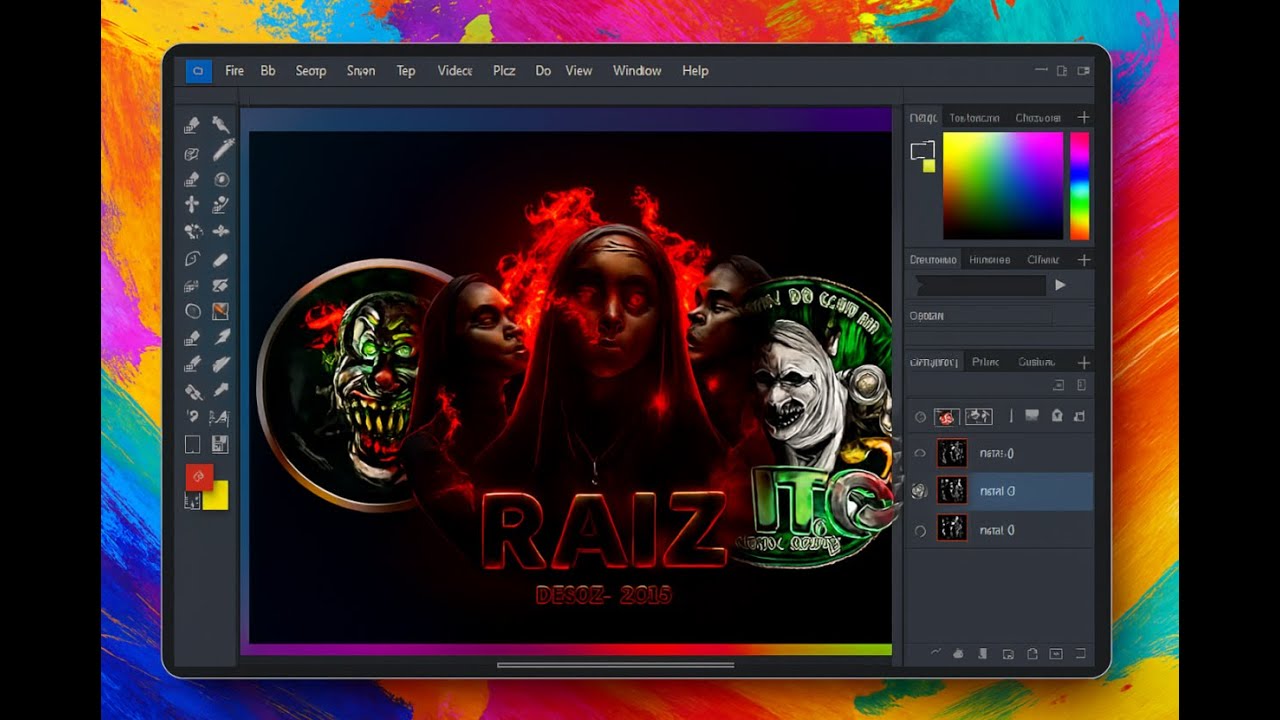Click the trash-like icon at layers panel bottom

983,654
